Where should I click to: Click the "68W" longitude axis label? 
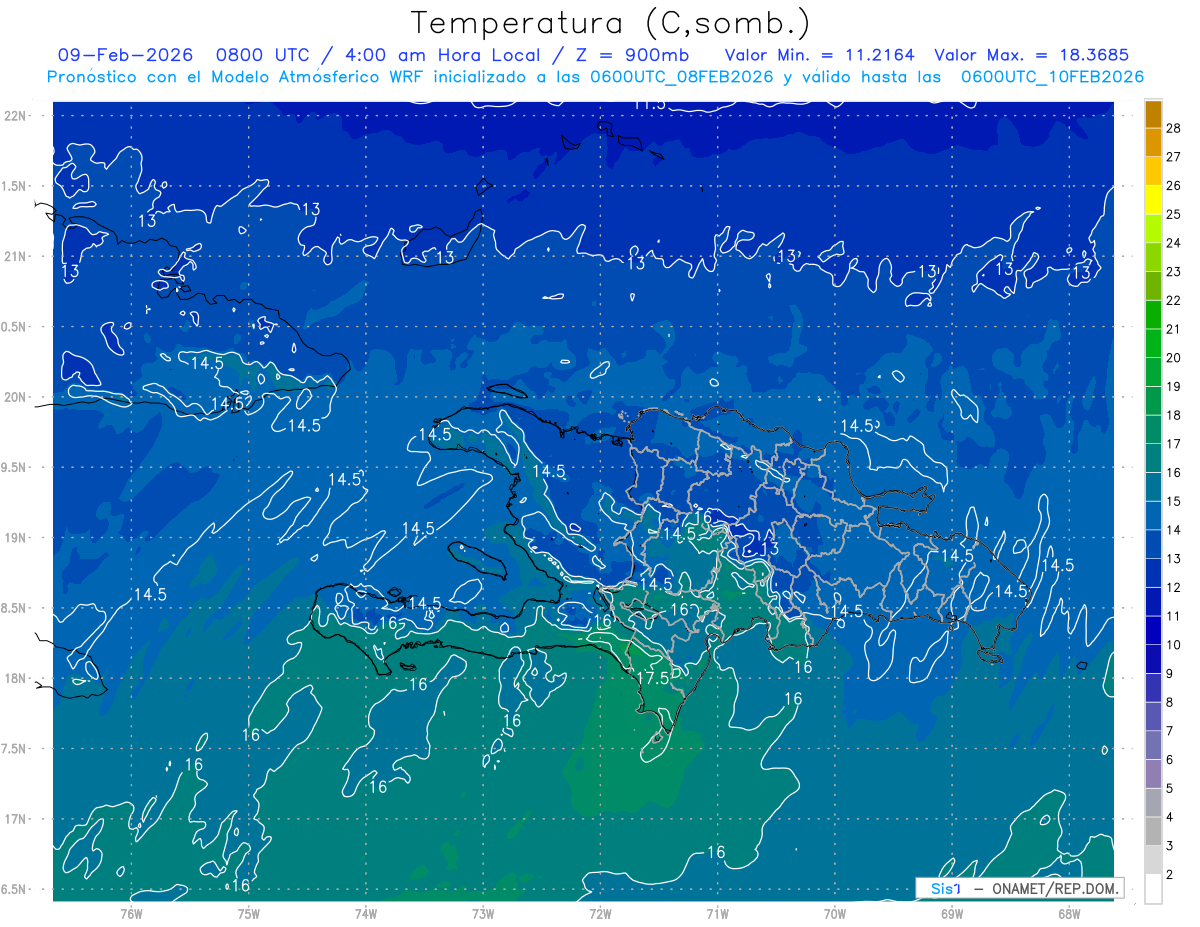[1069, 912]
